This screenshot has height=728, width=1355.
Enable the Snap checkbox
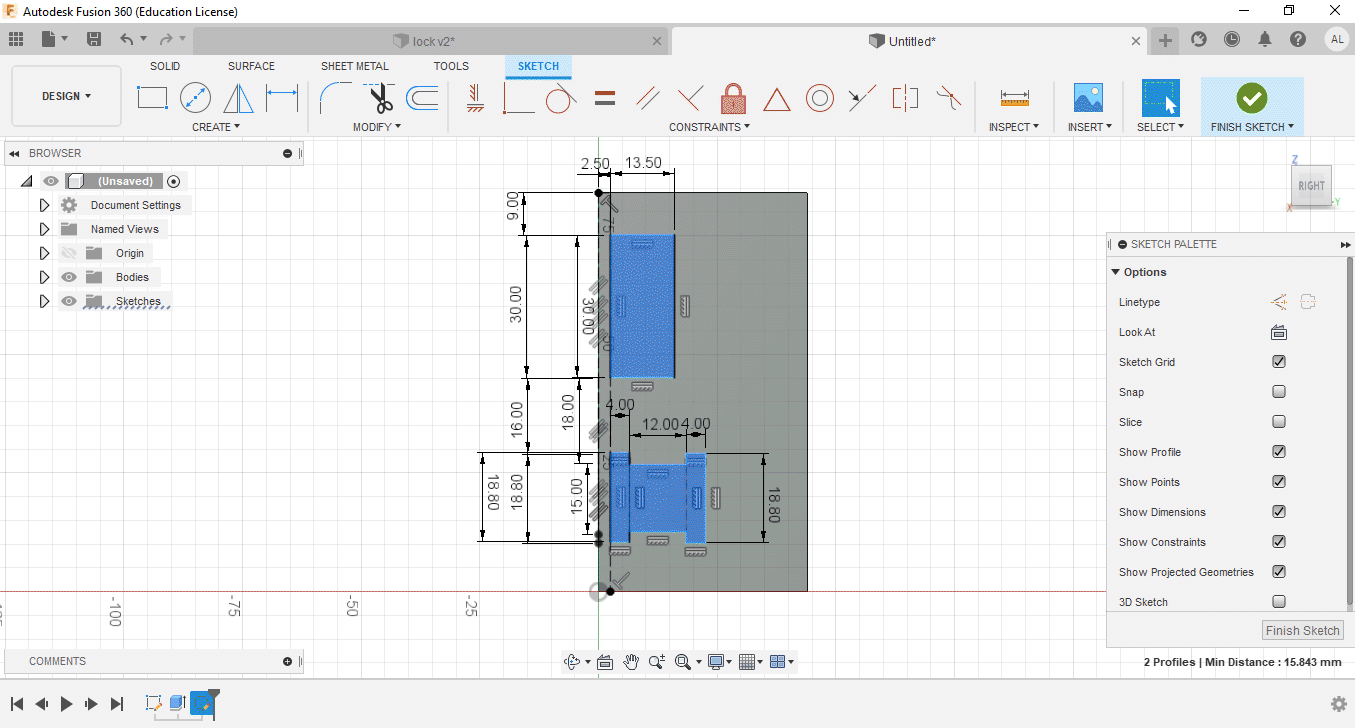pos(1278,392)
